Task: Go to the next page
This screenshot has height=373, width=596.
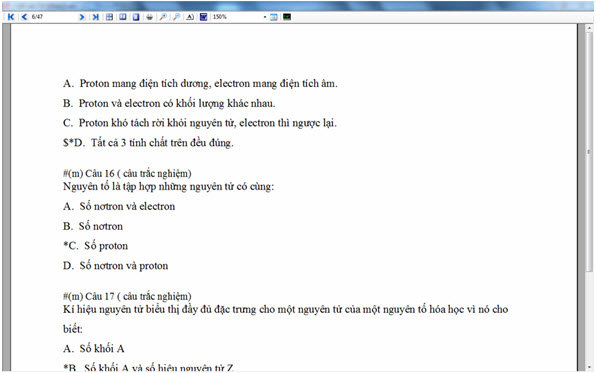Action: pyautogui.click(x=81, y=17)
